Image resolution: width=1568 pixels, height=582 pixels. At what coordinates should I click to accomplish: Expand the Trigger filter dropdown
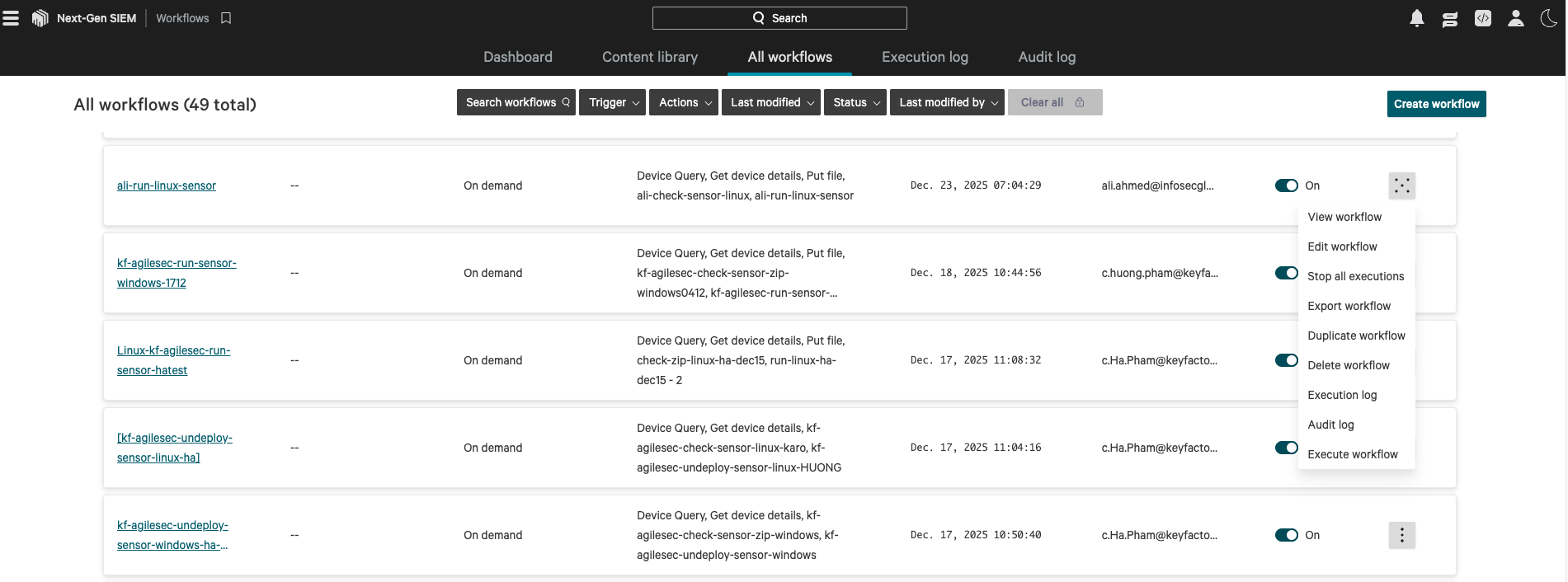613,102
